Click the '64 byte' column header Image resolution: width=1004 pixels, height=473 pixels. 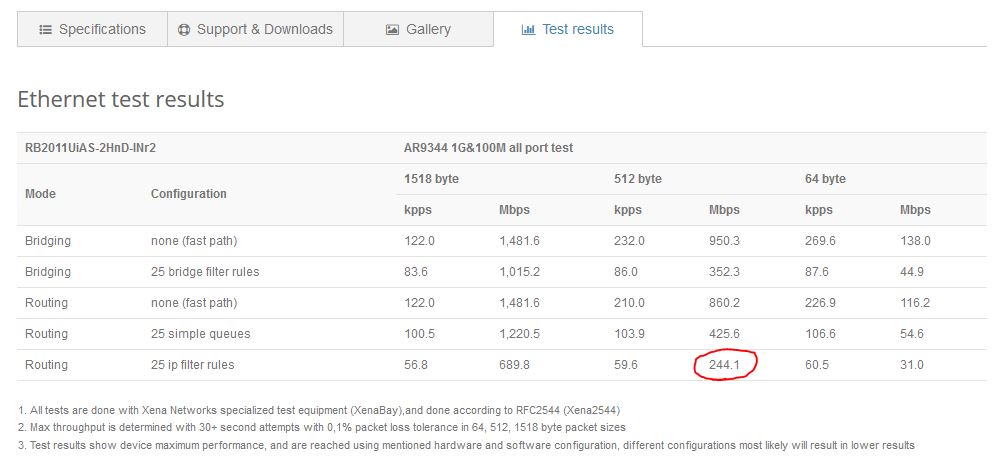(825, 179)
